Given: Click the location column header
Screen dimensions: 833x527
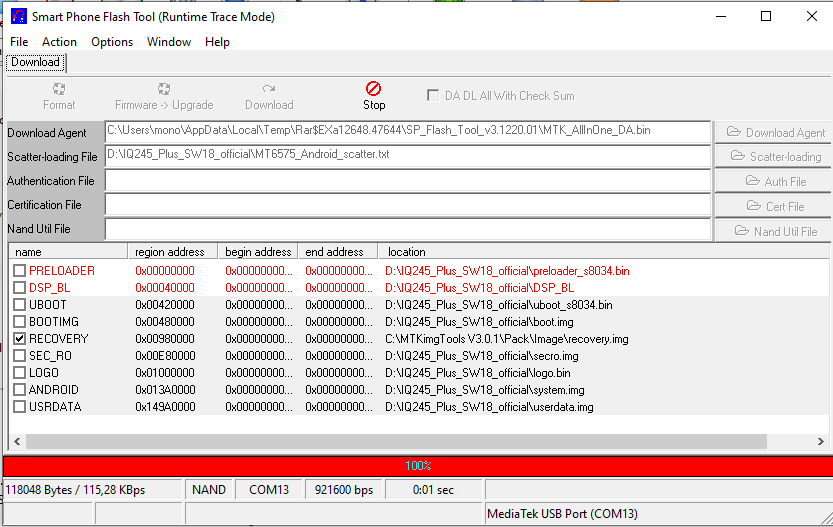Looking at the screenshot, I should click(603, 252).
